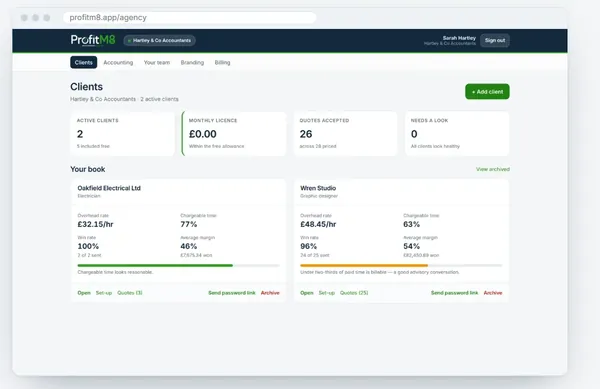The height and width of the screenshot is (389, 600).
Task: View Quotes (25) for Wren Studio
Action: click(x=354, y=293)
